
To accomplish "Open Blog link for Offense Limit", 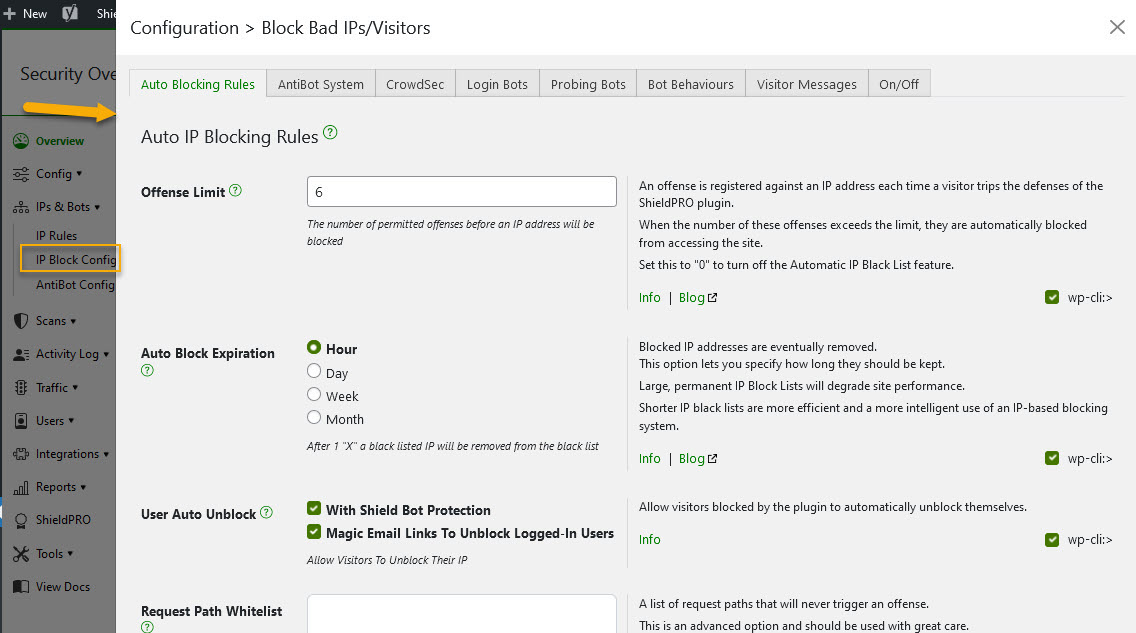I will [698, 298].
